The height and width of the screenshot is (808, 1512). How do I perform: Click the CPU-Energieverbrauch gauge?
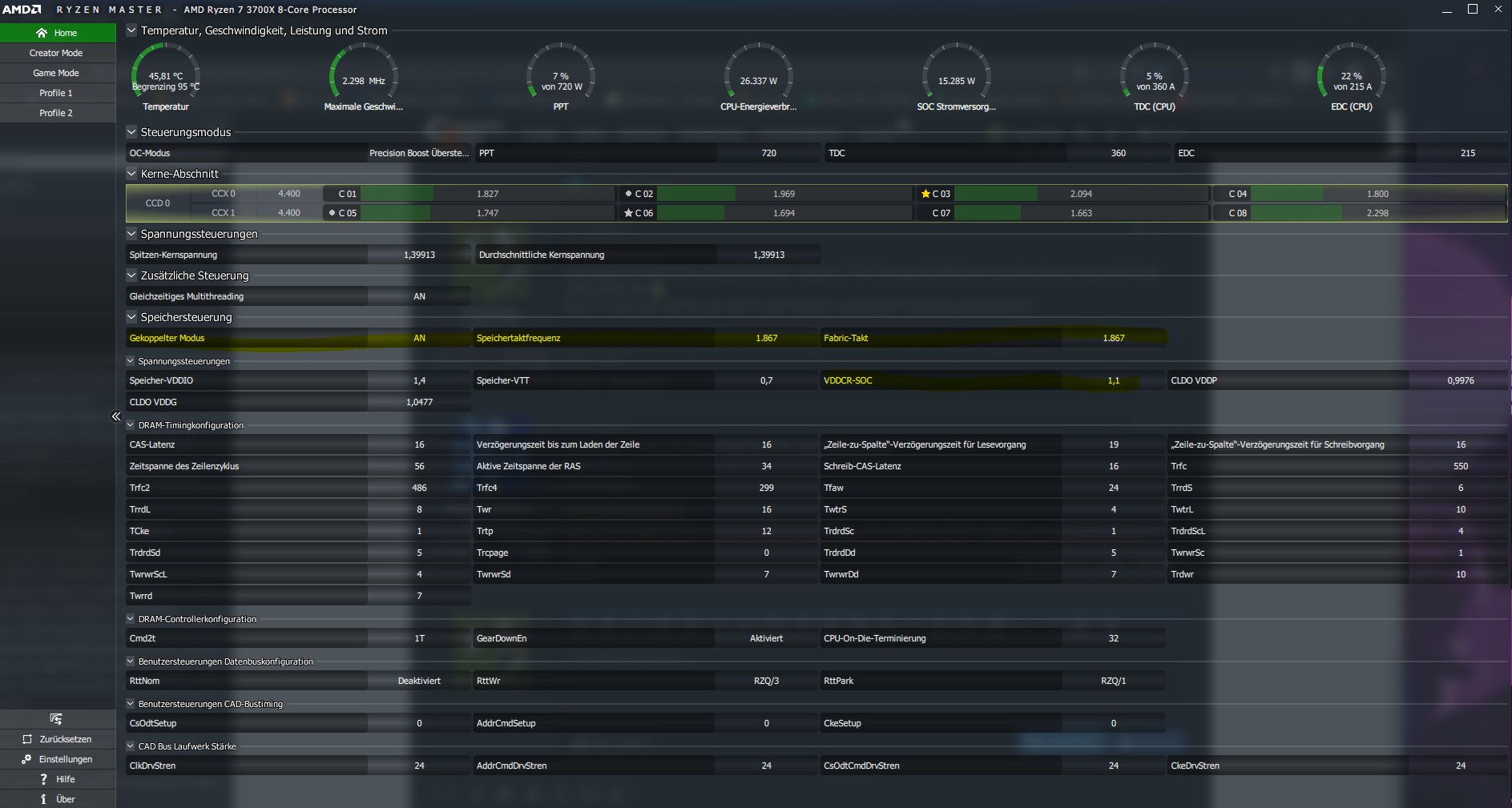(x=759, y=77)
